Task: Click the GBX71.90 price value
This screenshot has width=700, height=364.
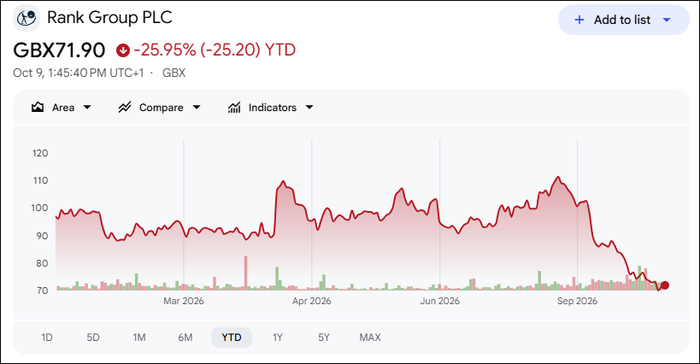Action: click(59, 50)
